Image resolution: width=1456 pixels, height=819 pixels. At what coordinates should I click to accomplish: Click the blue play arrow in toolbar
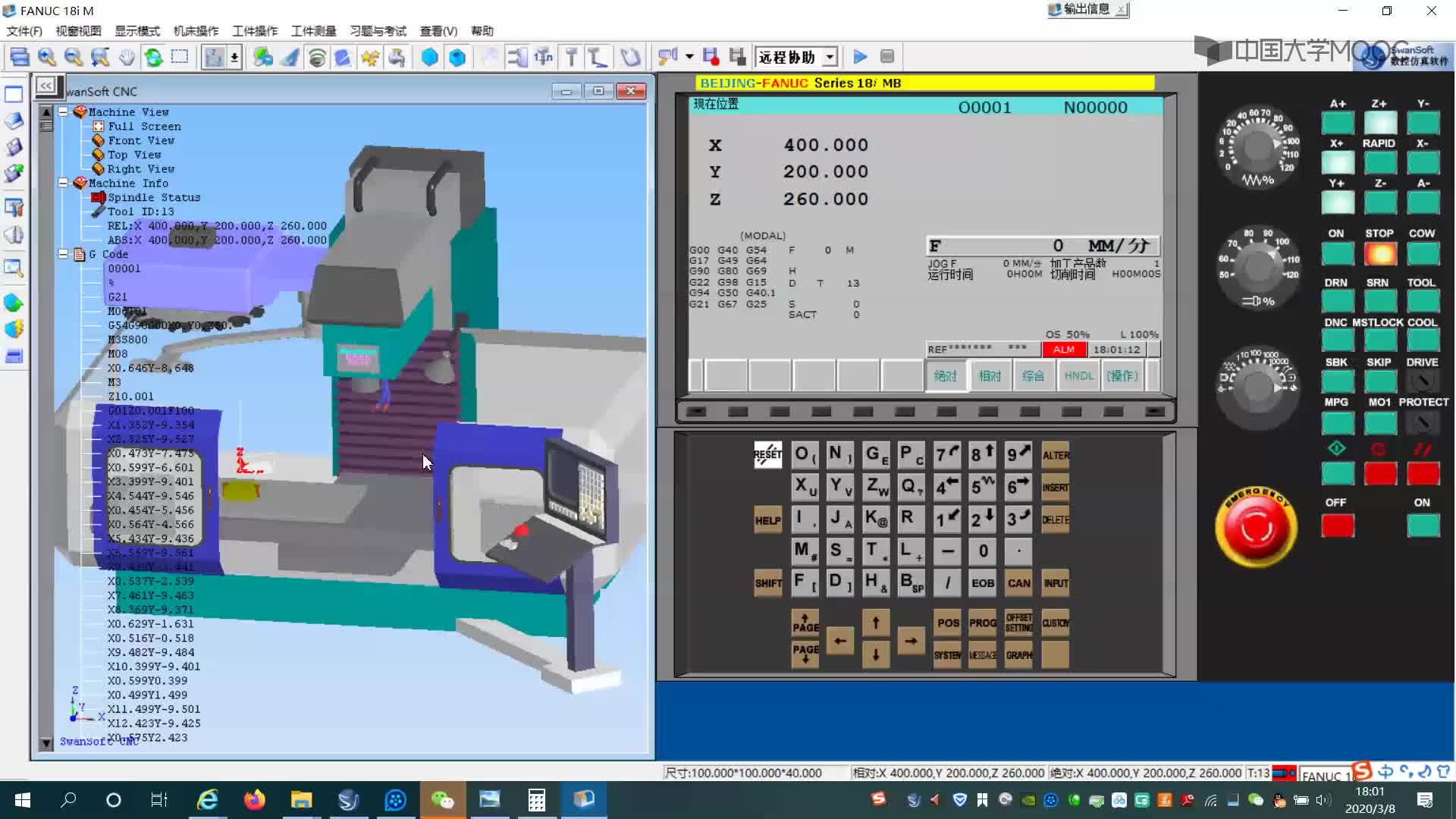(860, 57)
